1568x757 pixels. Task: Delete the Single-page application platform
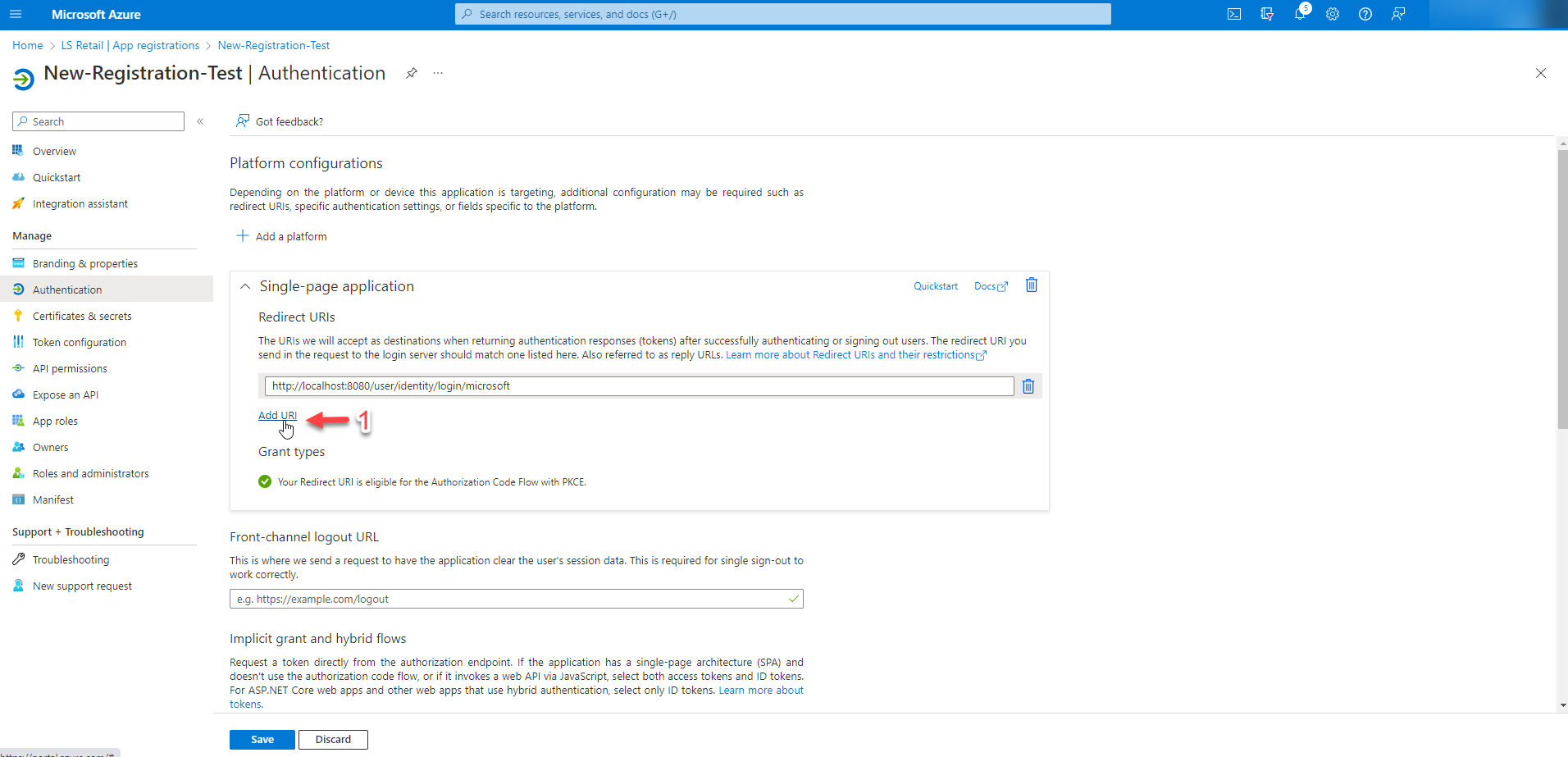coord(1032,285)
